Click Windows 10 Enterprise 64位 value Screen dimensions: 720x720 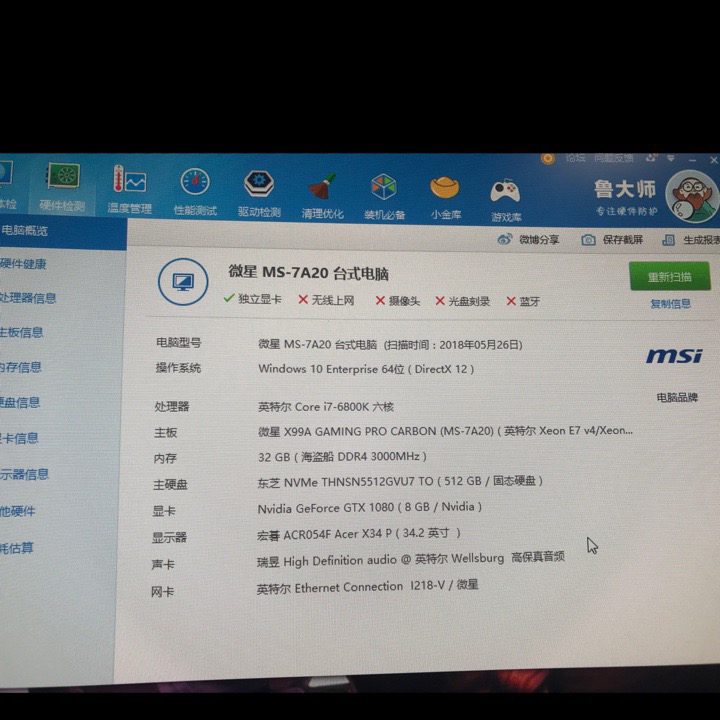[x=366, y=369]
